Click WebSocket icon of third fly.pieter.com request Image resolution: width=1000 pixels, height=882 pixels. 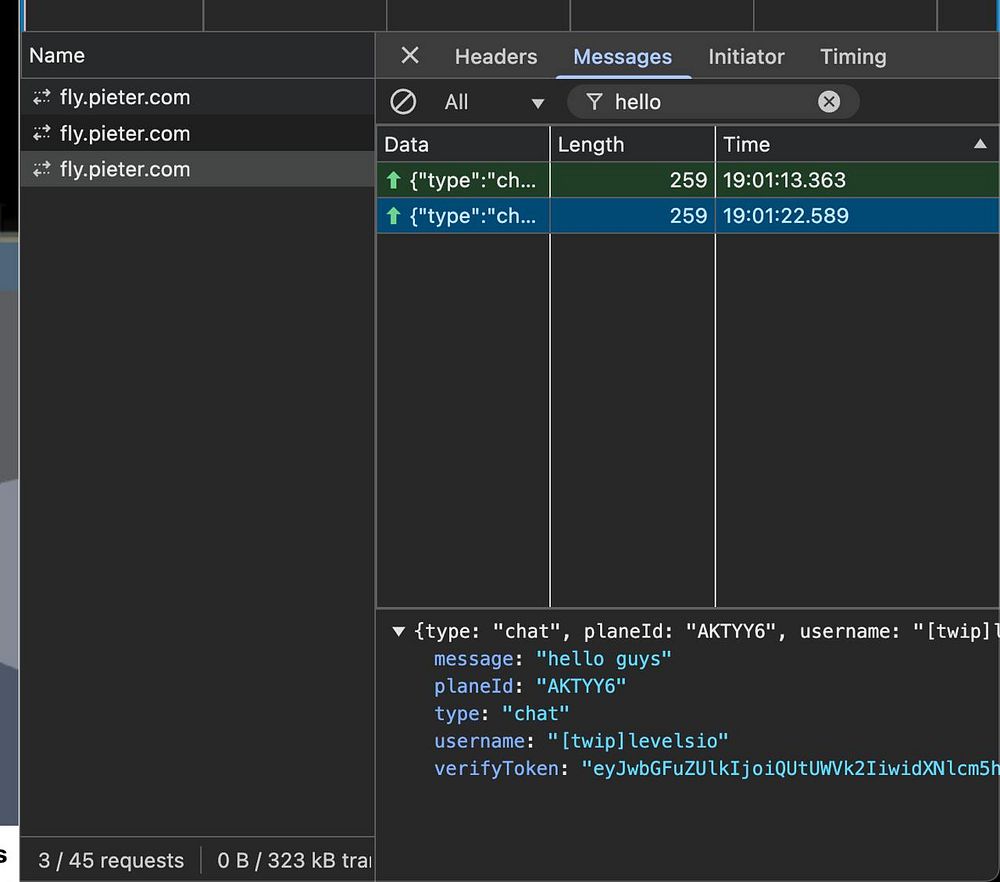(x=42, y=170)
